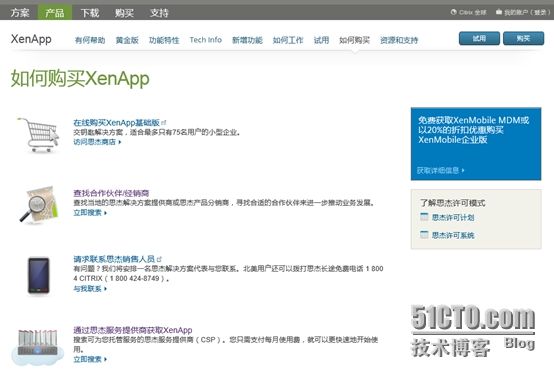Switch to the 功能特性 tab
Image resolution: width=554 pixels, height=376 pixels.
click(x=164, y=40)
